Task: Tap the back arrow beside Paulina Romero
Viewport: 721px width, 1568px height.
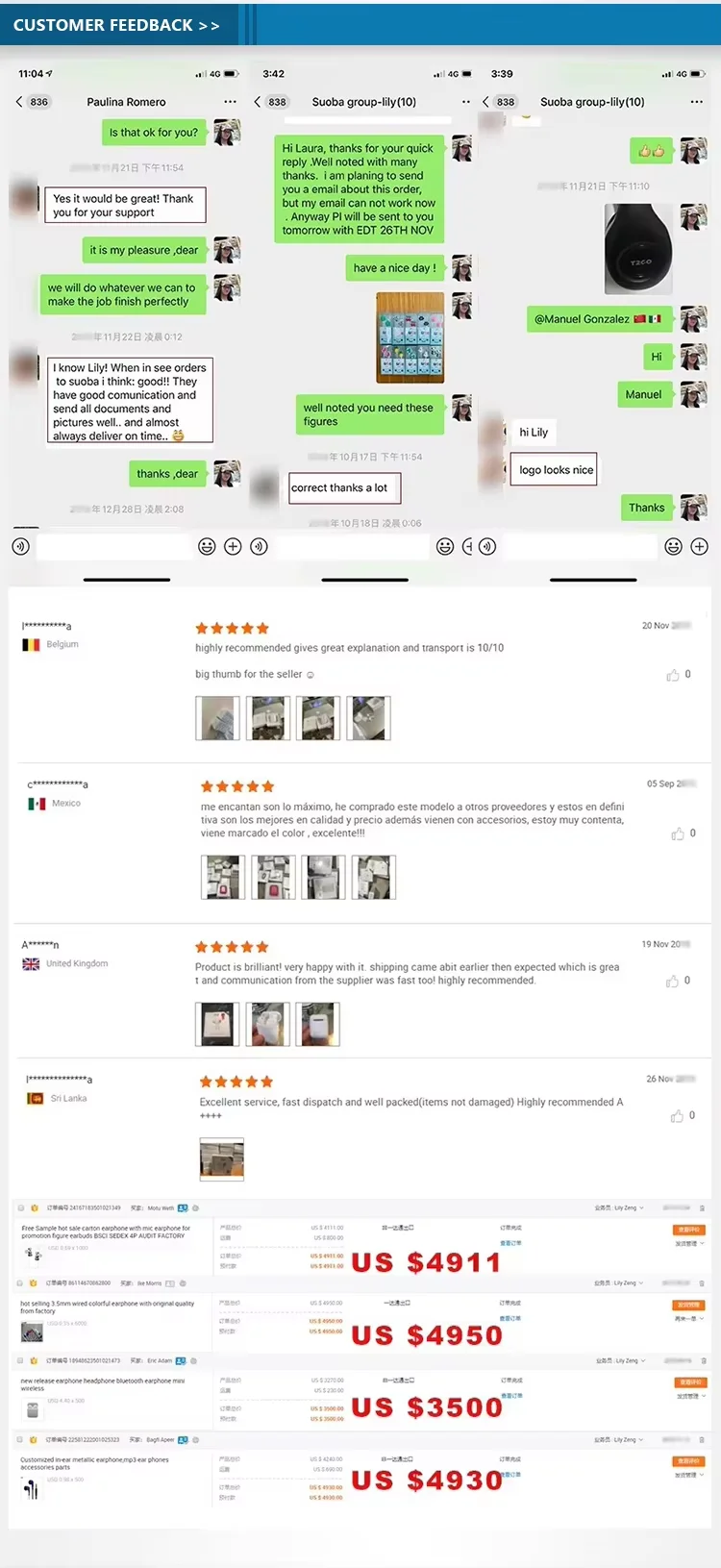Action: click(x=18, y=102)
